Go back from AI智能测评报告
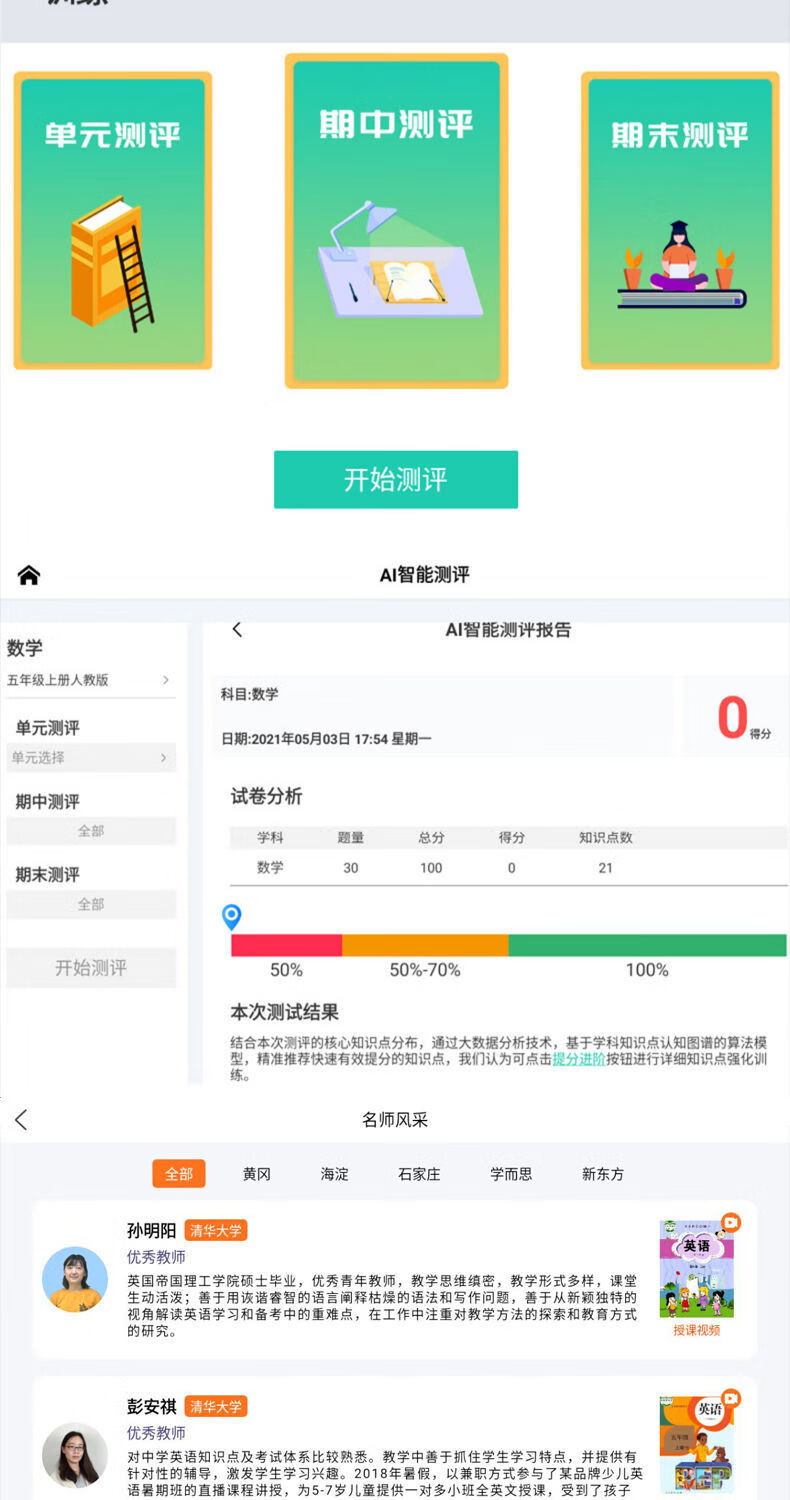The image size is (790, 1500). click(x=237, y=629)
